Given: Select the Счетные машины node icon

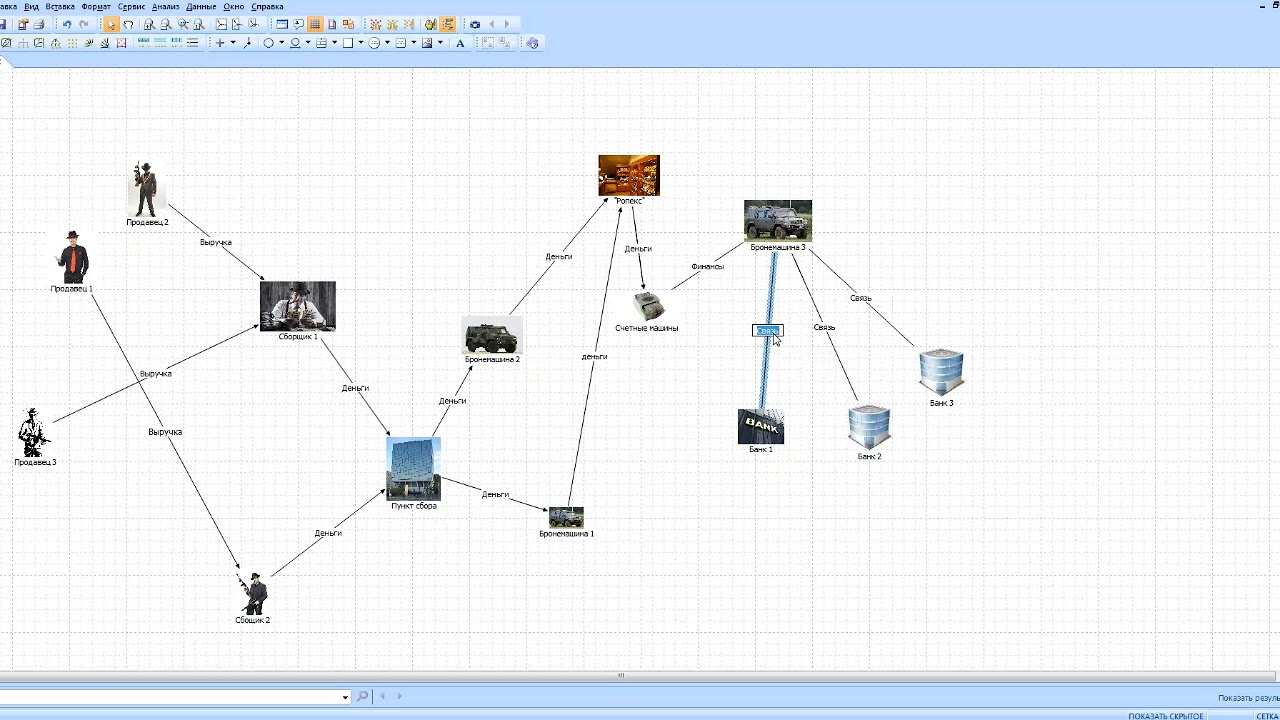Looking at the screenshot, I should (x=648, y=306).
